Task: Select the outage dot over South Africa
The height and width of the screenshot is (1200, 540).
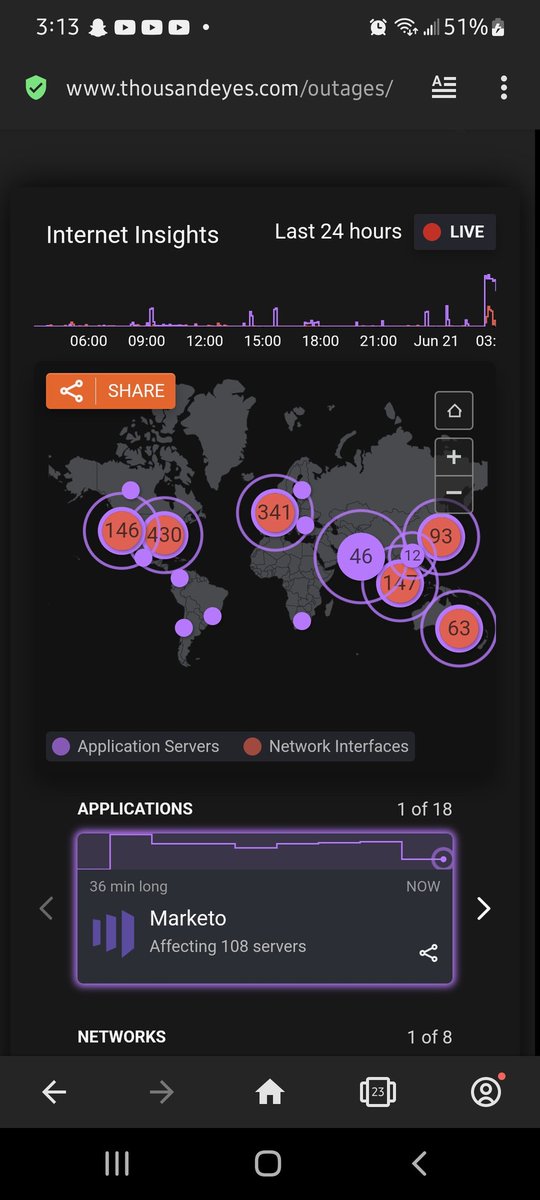Action: (302, 621)
